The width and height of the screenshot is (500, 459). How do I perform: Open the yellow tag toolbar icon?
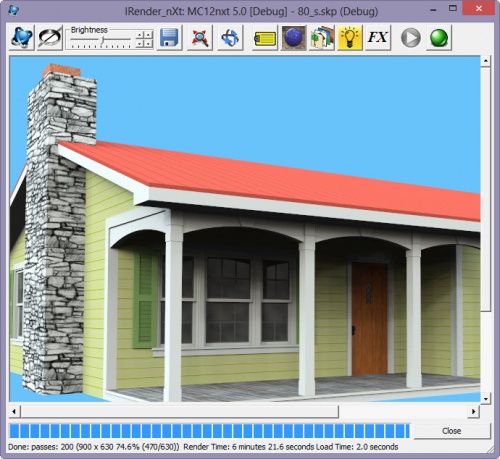click(x=265, y=38)
